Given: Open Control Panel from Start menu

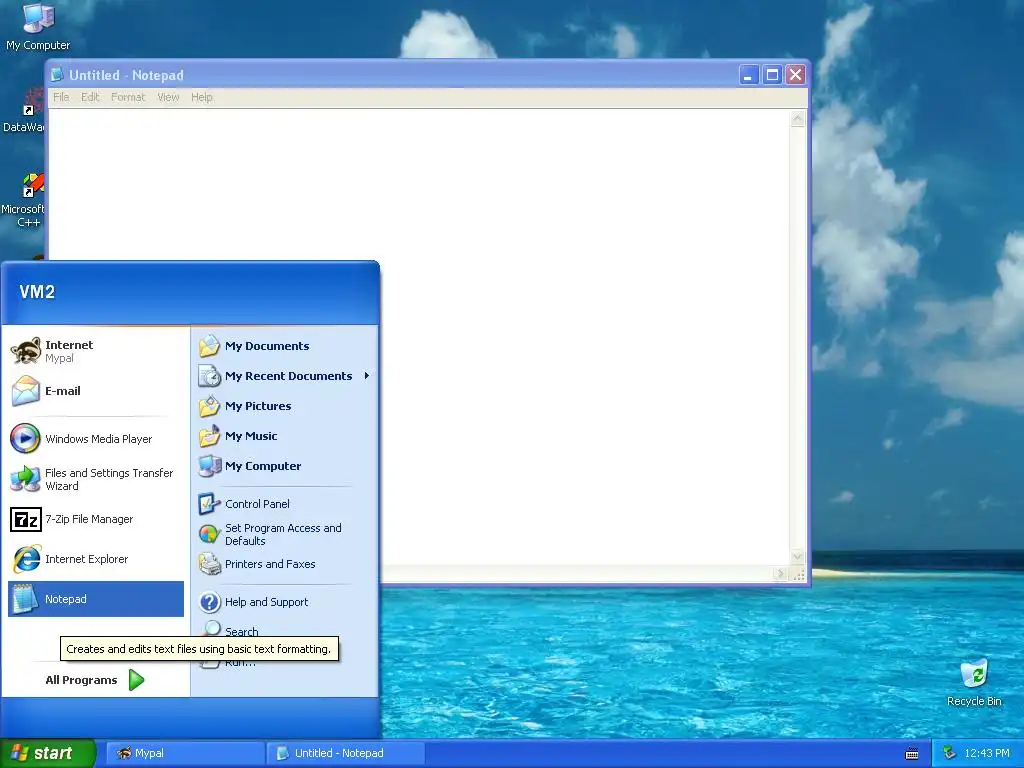Looking at the screenshot, I should pyautogui.click(x=285, y=504).
